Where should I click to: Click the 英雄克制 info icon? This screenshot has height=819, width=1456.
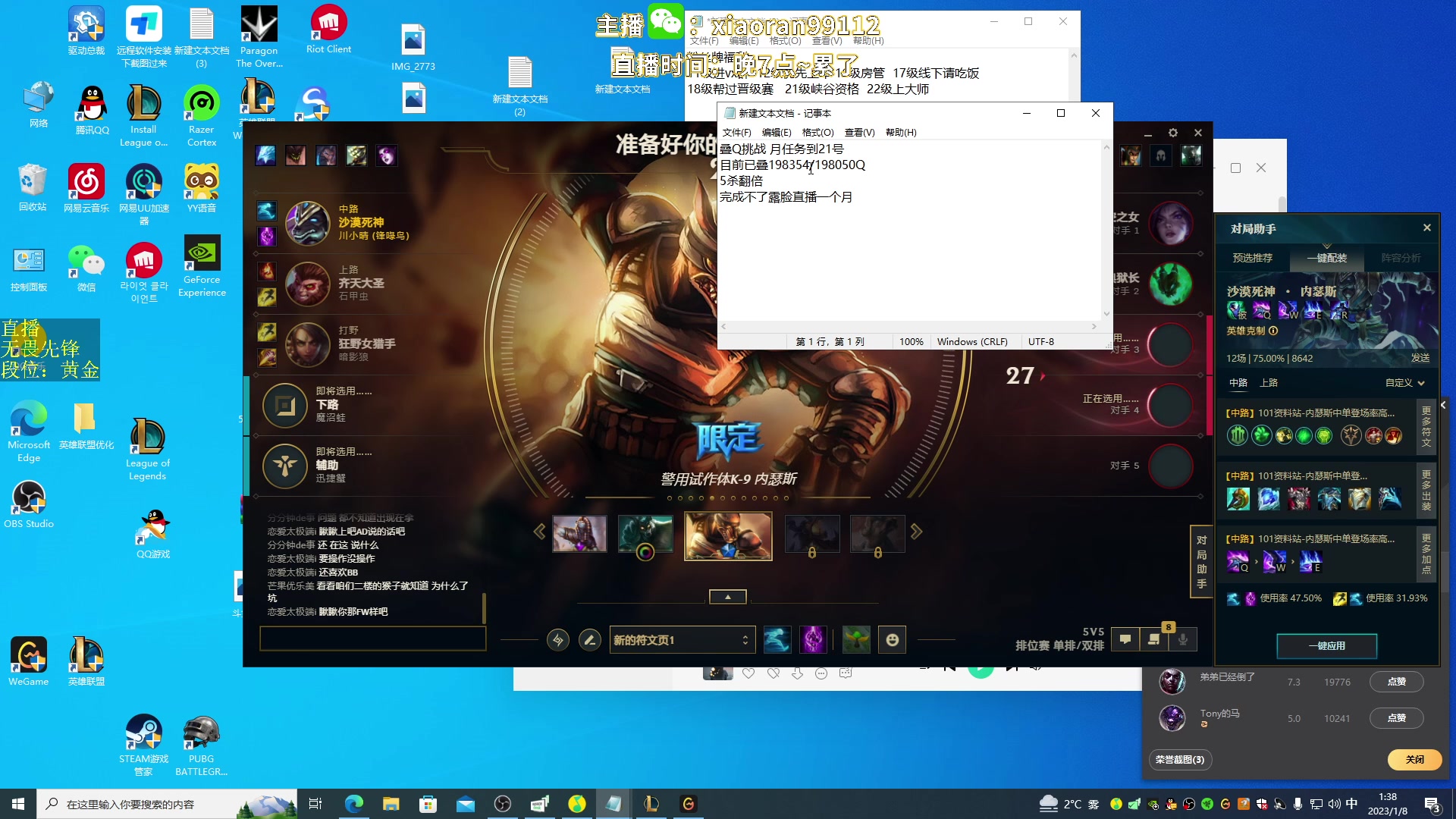pyautogui.click(x=1273, y=331)
